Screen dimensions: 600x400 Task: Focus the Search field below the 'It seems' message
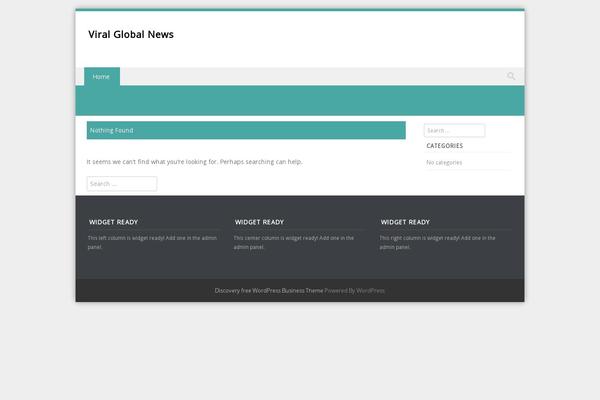coord(122,184)
